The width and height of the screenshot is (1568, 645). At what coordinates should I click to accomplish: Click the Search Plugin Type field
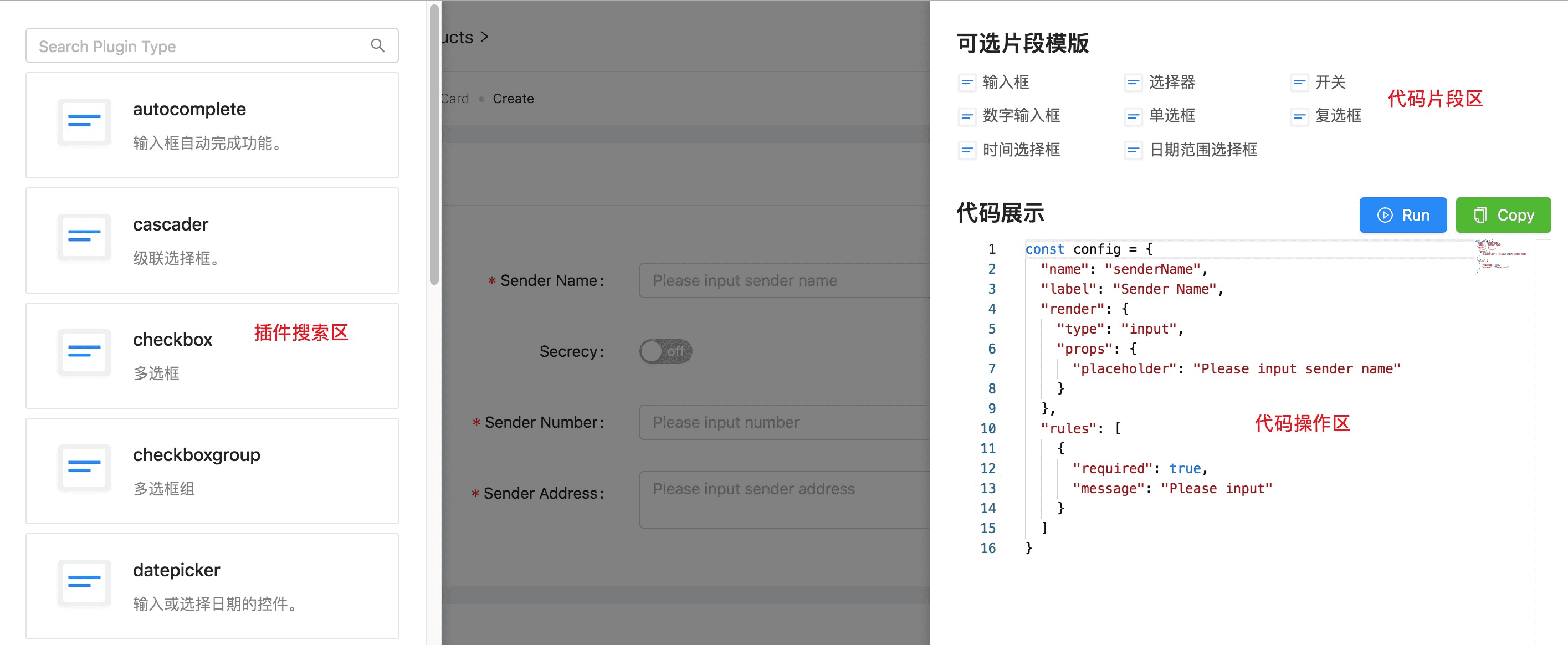201,46
